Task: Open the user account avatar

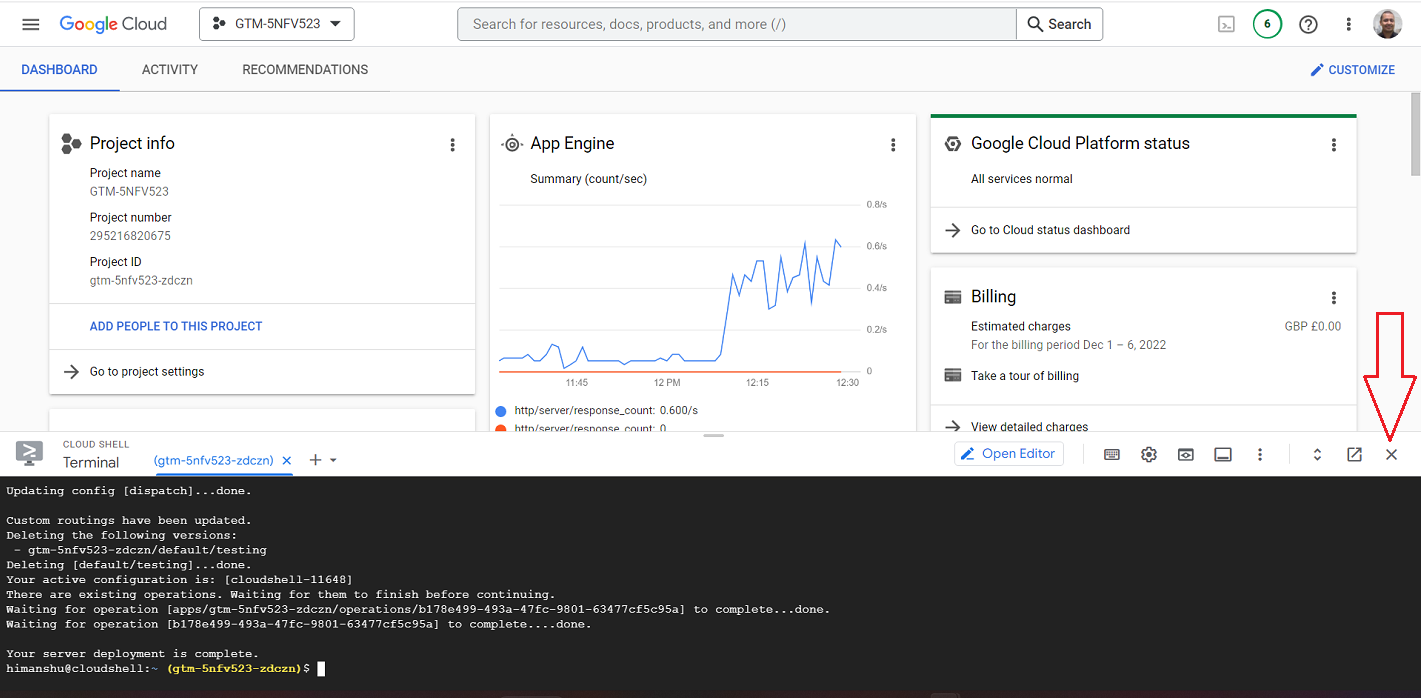Action: pos(1388,24)
